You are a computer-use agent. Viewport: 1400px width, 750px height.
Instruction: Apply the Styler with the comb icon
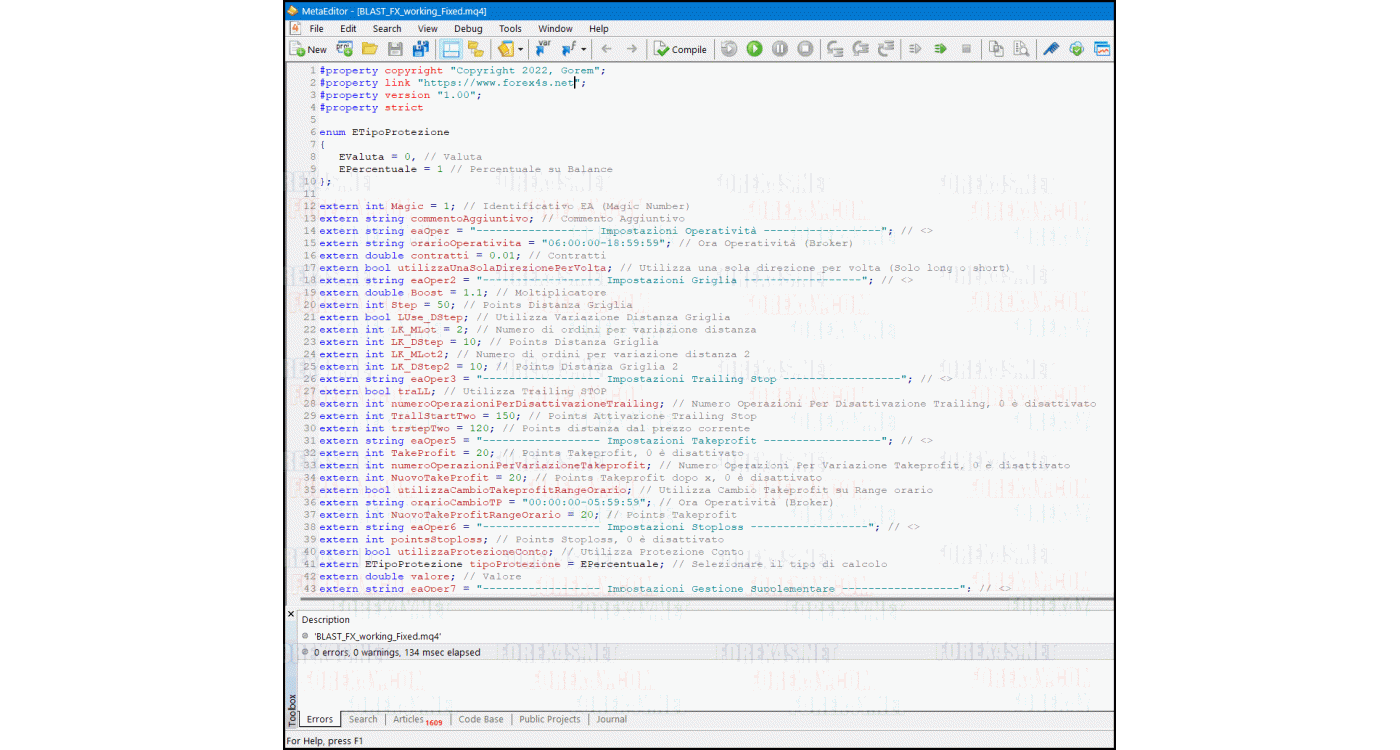[1053, 48]
